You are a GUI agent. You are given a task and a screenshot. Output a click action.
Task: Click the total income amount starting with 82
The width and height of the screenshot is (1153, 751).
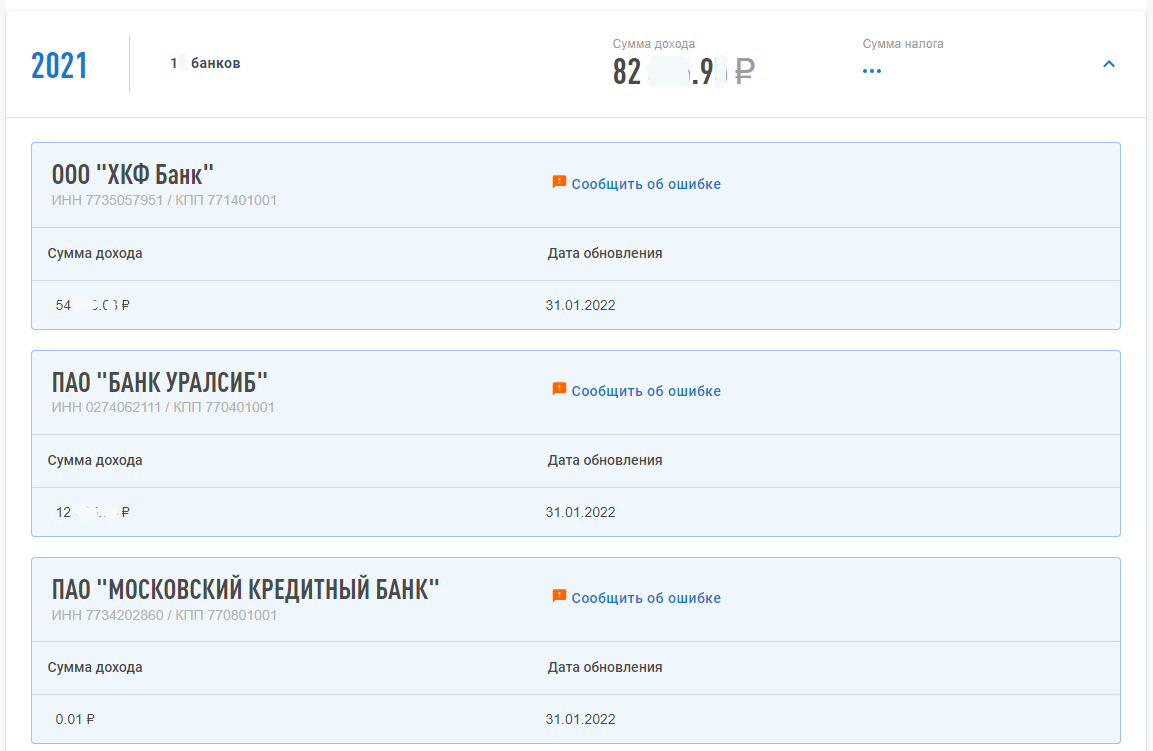(684, 71)
